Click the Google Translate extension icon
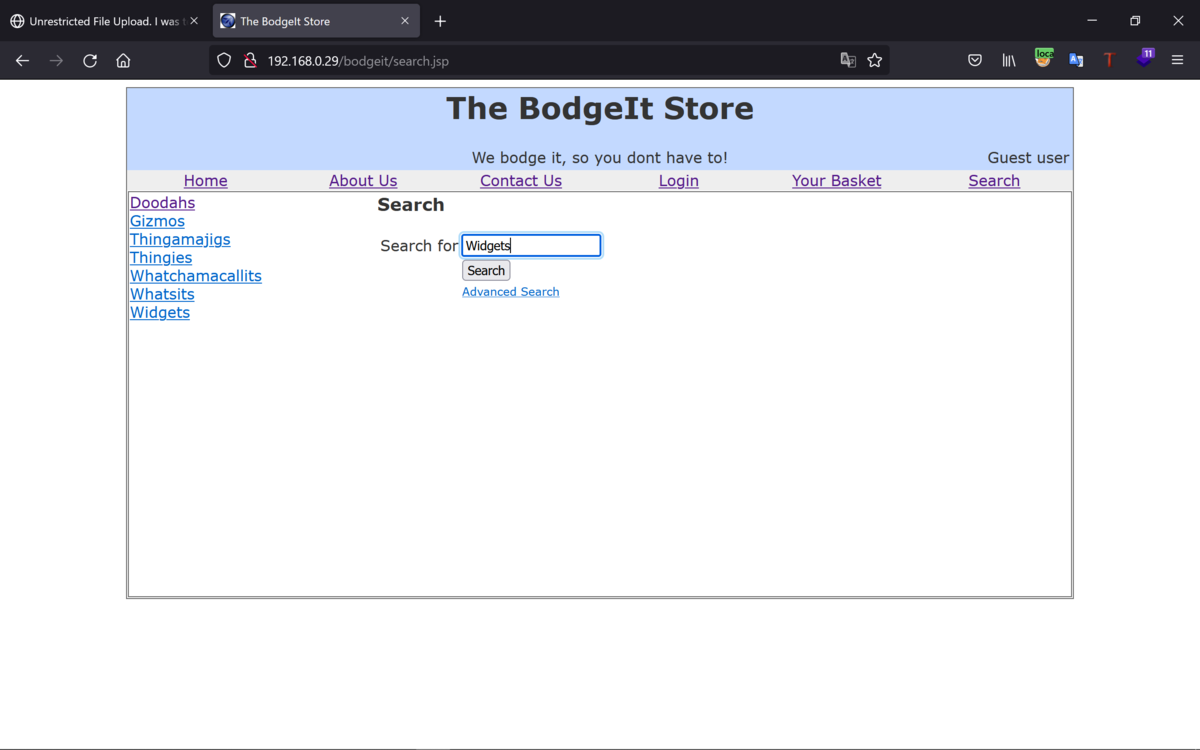Image resolution: width=1200 pixels, height=750 pixels. (x=1076, y=61)
